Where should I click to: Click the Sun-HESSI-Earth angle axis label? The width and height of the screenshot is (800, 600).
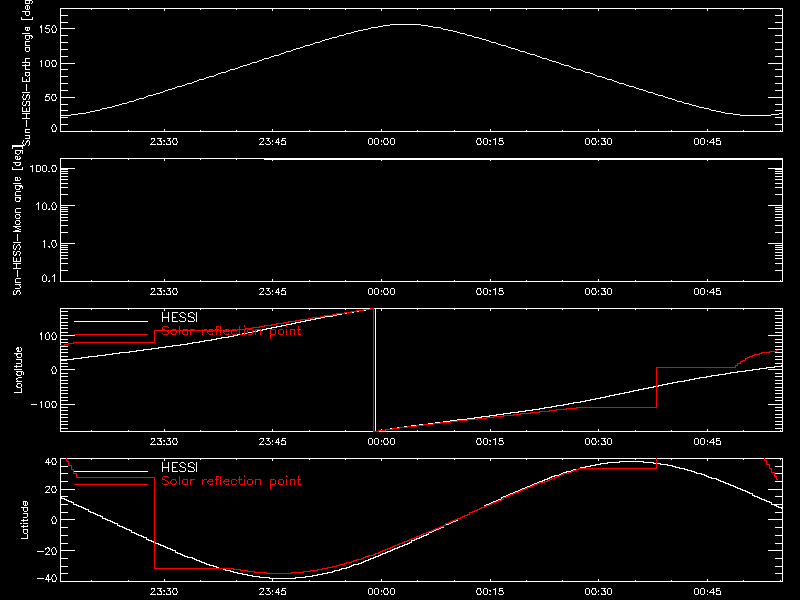pyautogui.click(x=27, y=73)
